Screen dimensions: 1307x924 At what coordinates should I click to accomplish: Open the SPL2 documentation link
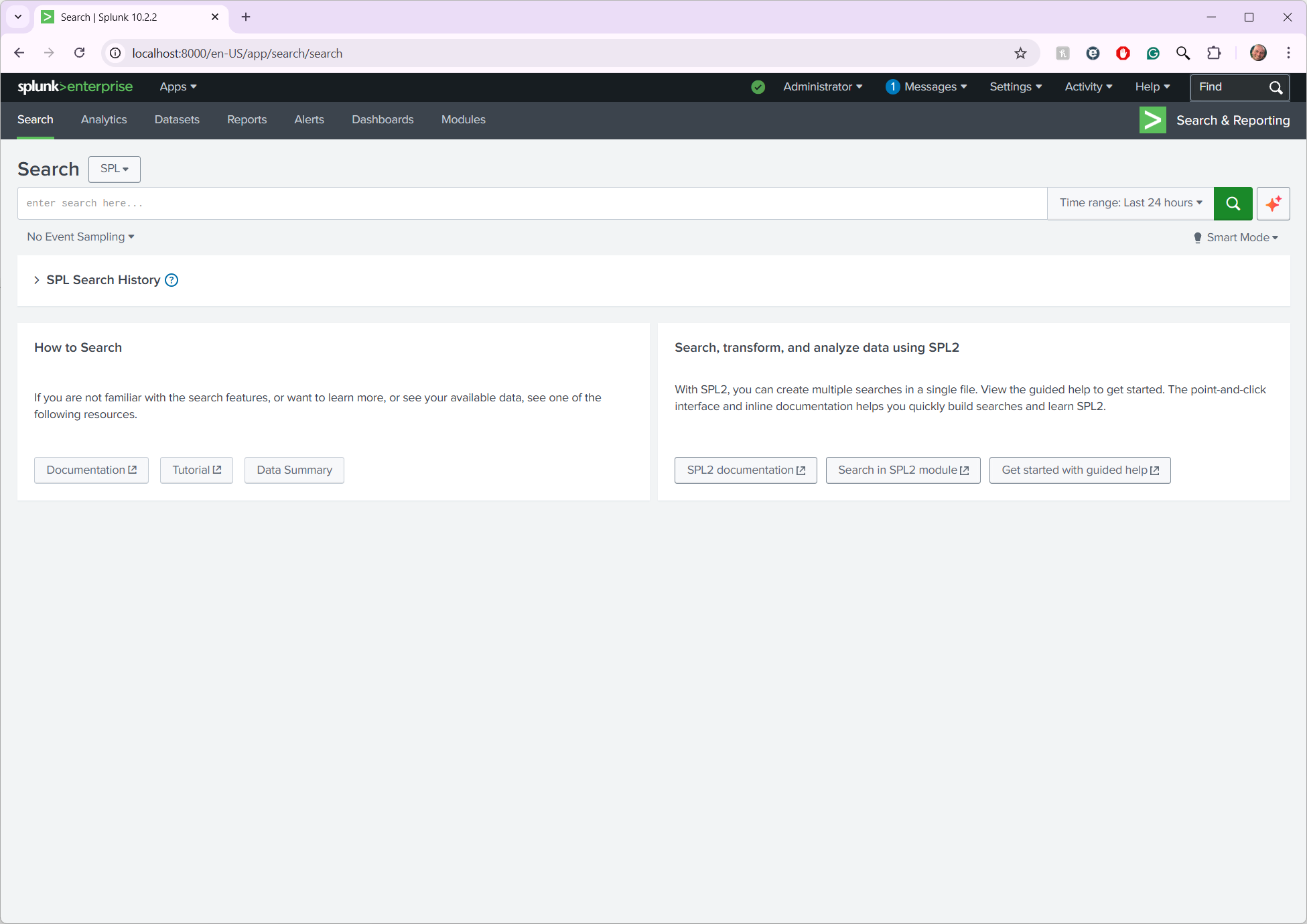pos(746,470)
